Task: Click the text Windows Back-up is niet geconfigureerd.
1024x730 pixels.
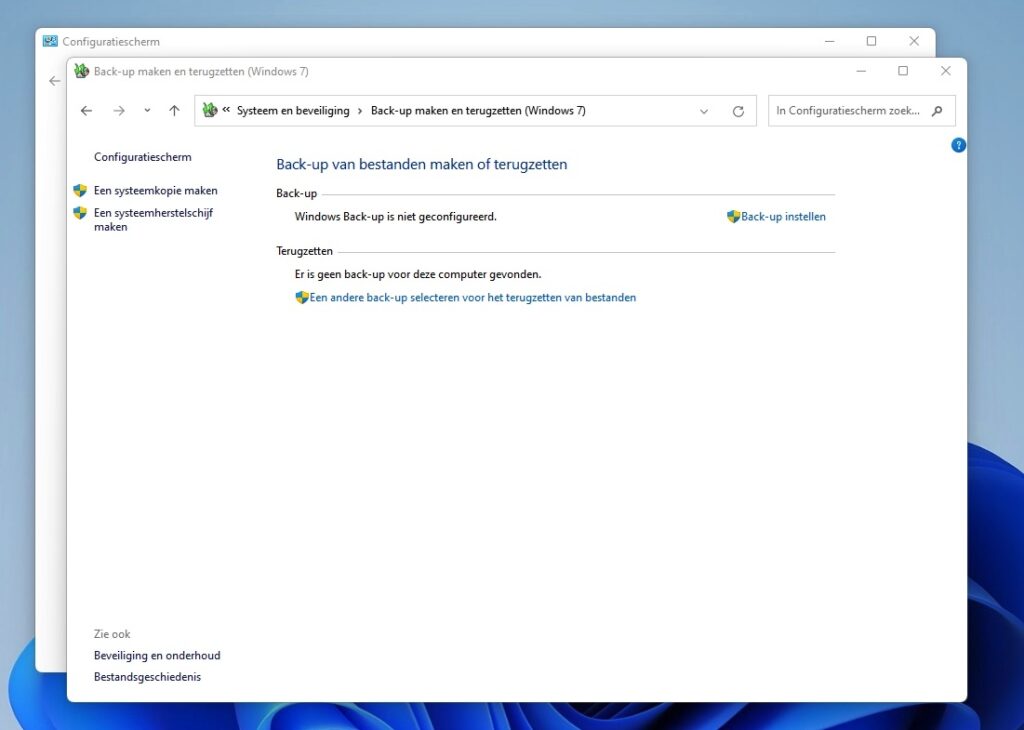Action: pyautogui.click(x=395, y=217)
